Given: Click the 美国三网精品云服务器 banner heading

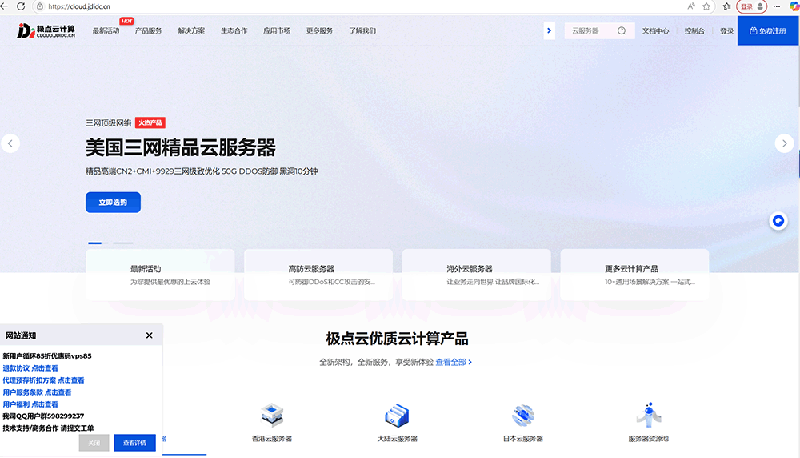Looking at the screenshot, I should click(x=181, y=147).
